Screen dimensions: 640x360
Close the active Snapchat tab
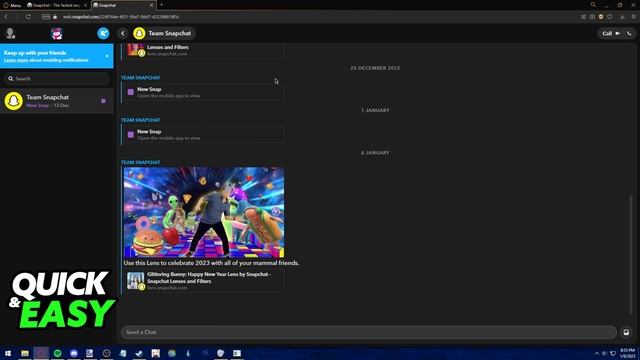coord(151,5)
